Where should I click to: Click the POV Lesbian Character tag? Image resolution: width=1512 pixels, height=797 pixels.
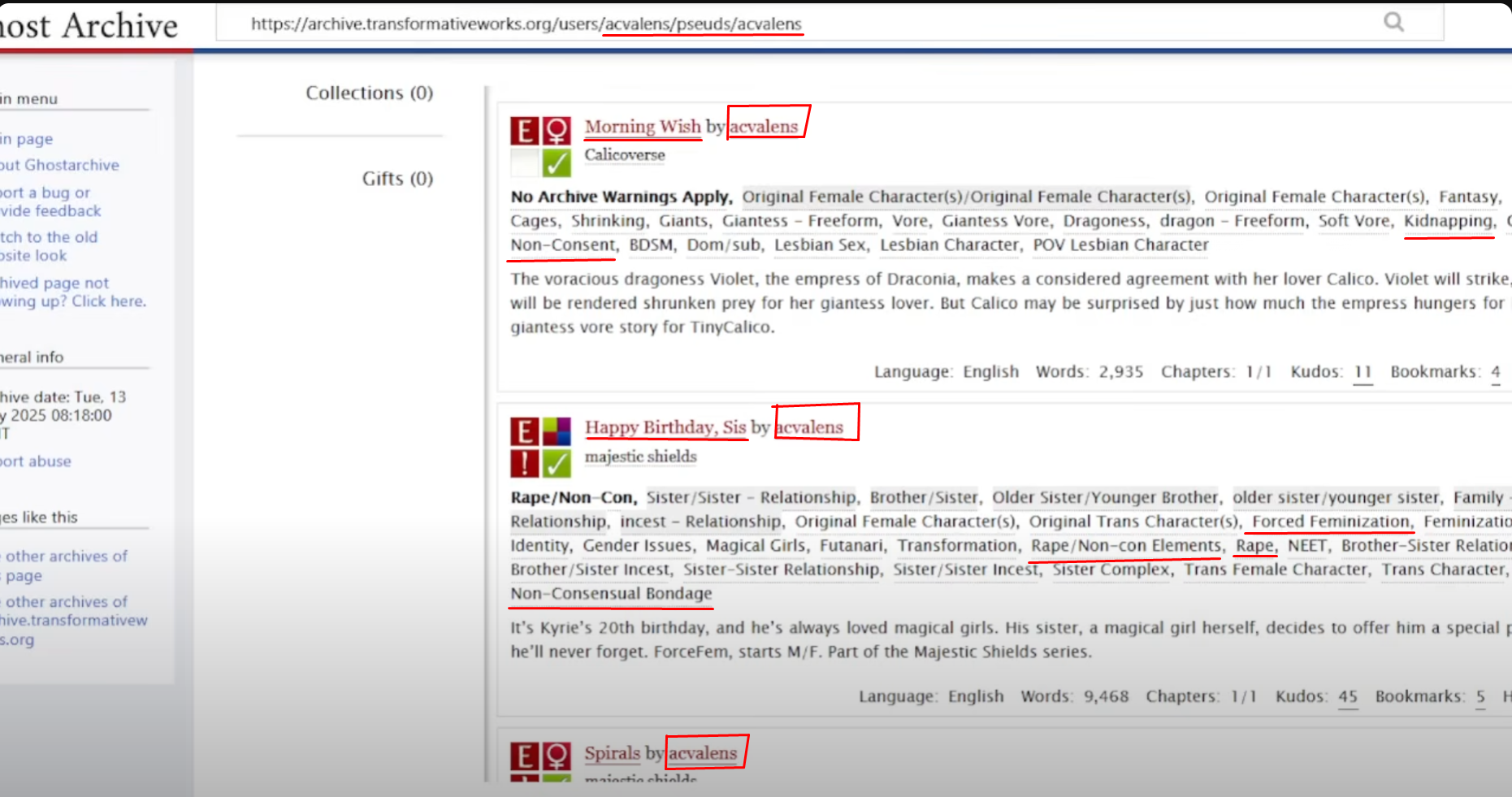(1121, 245)
